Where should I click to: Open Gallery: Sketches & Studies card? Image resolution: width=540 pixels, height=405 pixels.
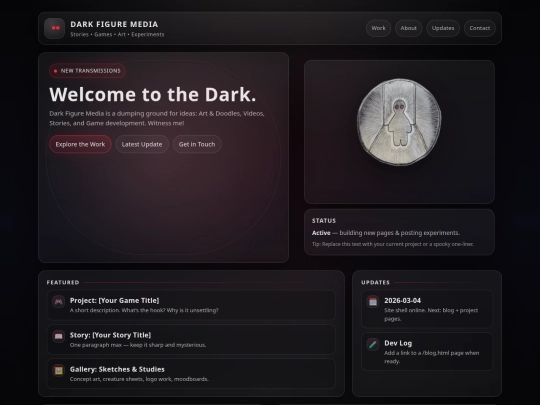191,374
